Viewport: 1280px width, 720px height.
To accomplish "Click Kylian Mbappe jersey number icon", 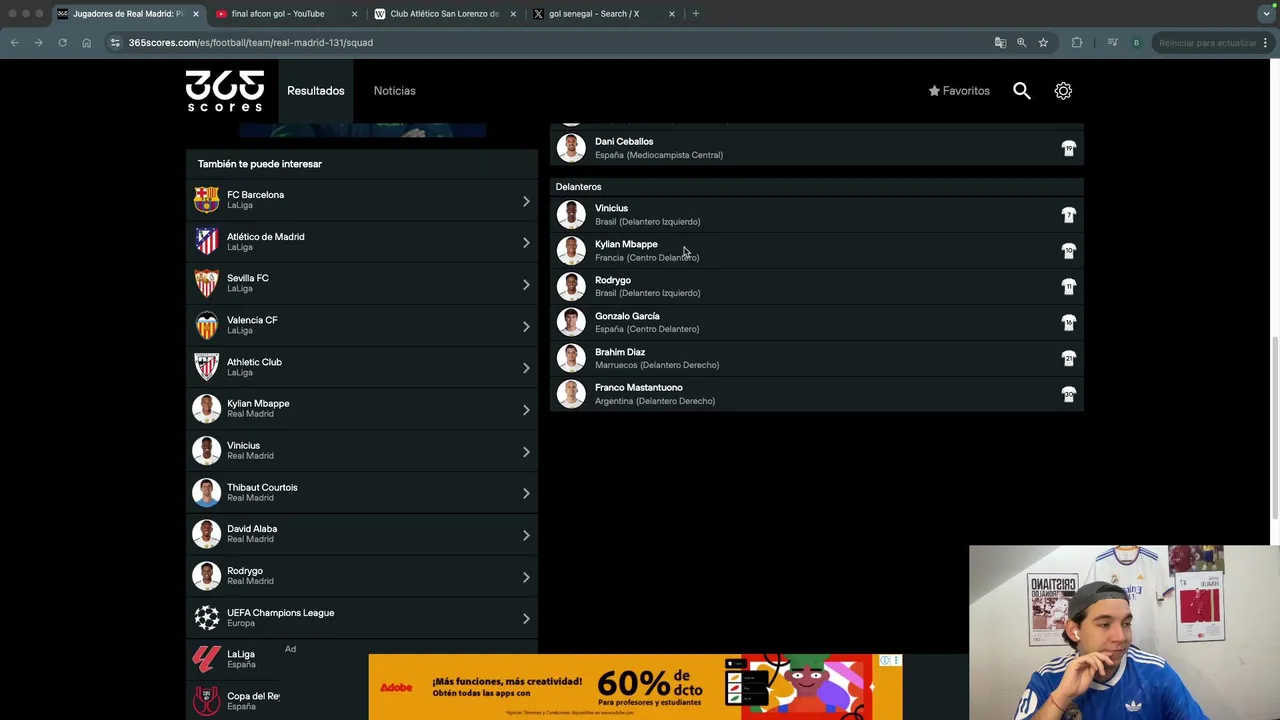I will point(1068,251).
